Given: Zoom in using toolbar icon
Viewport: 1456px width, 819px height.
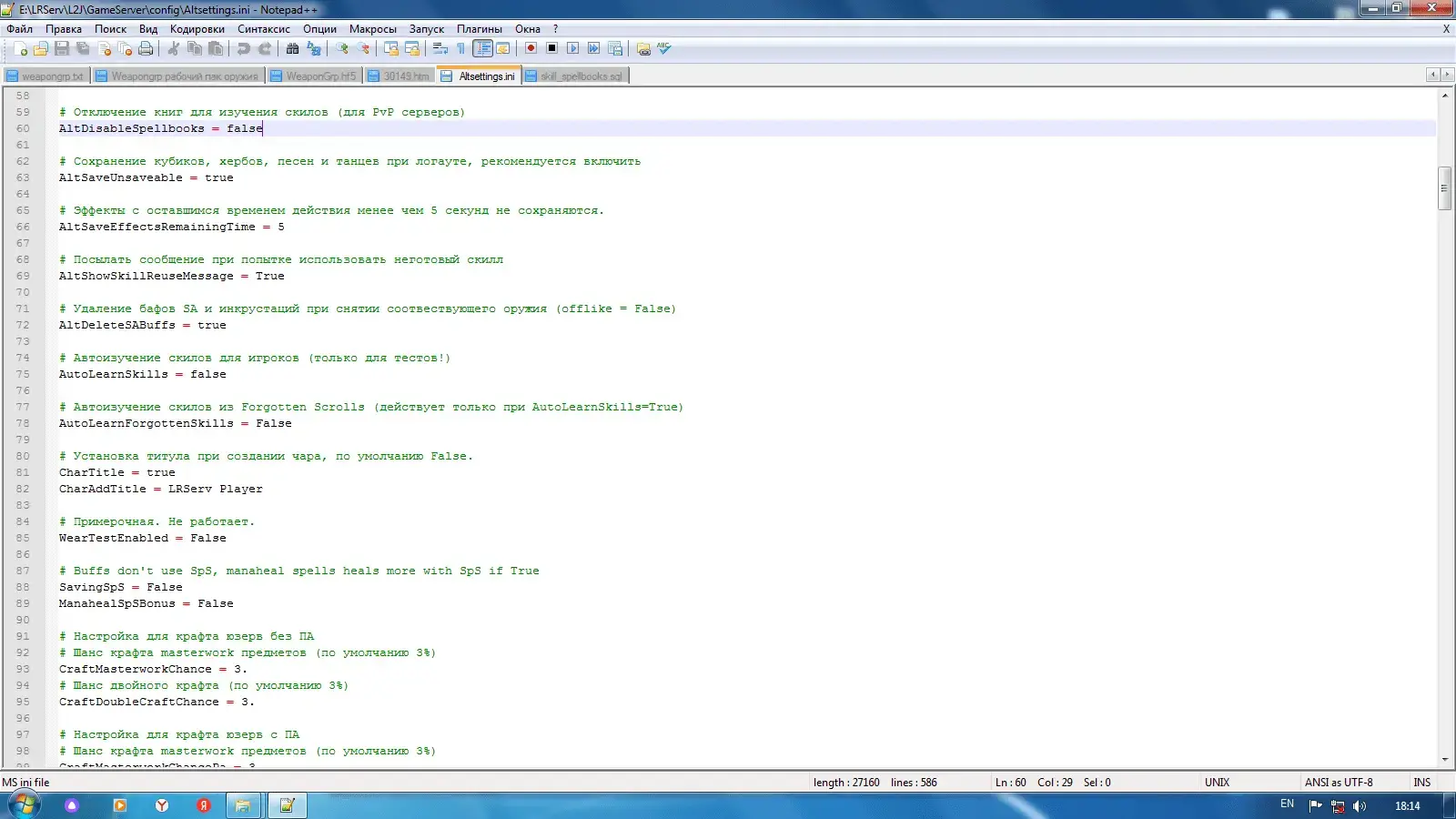Looking at the screenshot, I should click(x=341, y=49).
